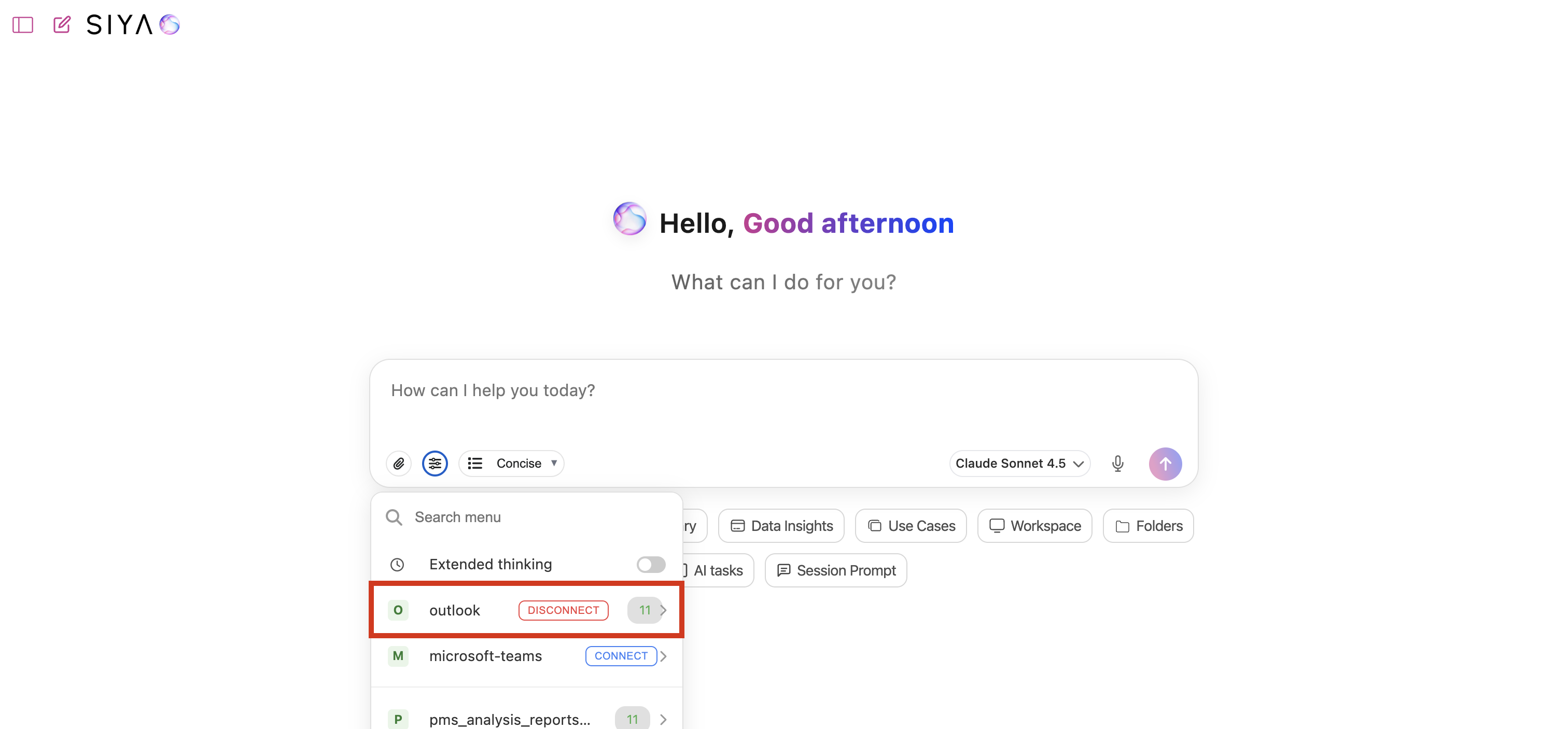Click the new chat compose icon
Screen dimensions: 1568x729
[62, 25]
